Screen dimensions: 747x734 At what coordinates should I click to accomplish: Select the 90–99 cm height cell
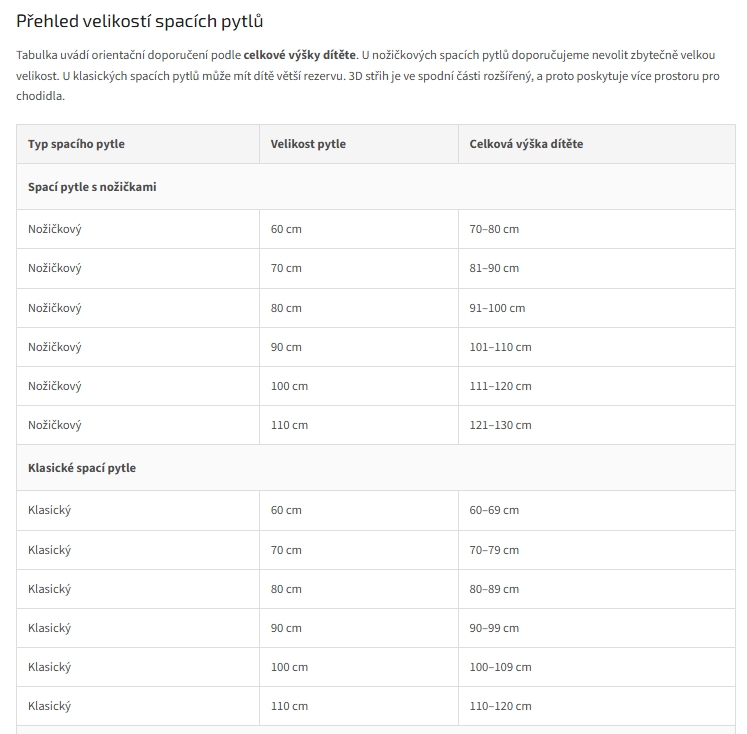click(597, 628)
